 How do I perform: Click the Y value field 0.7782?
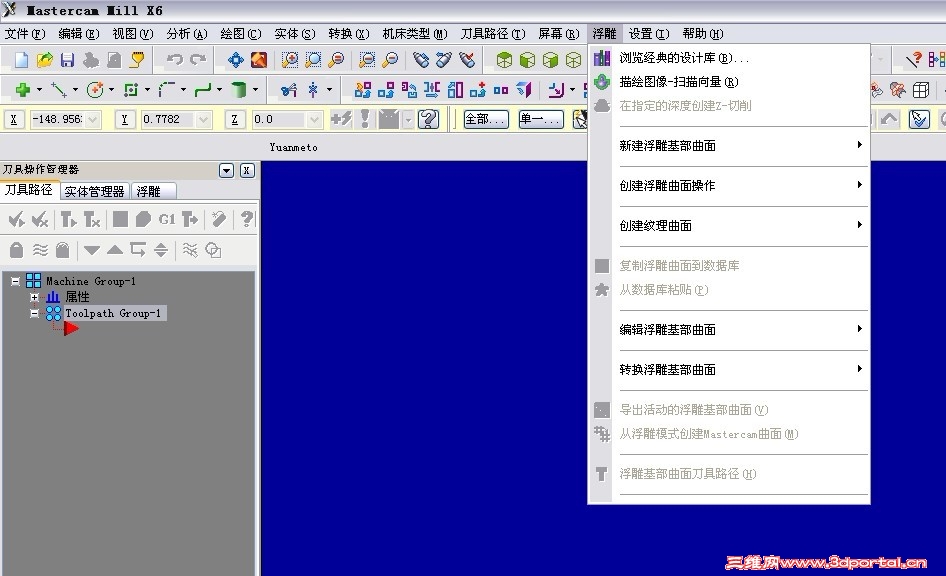169,119
